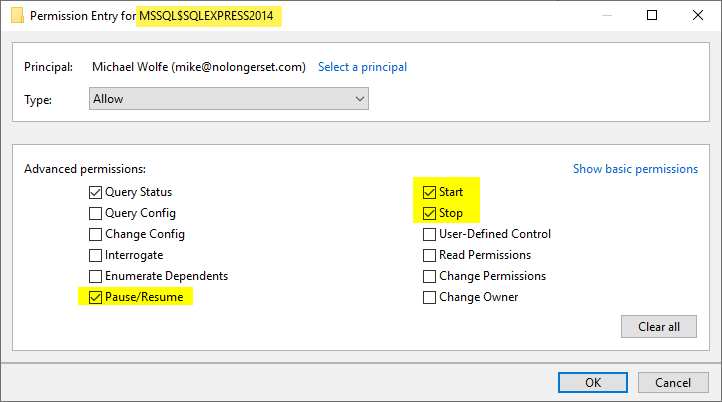Enable Read Permissions checkbox
This screenshot has width=722, height=402.
[429, 255]
